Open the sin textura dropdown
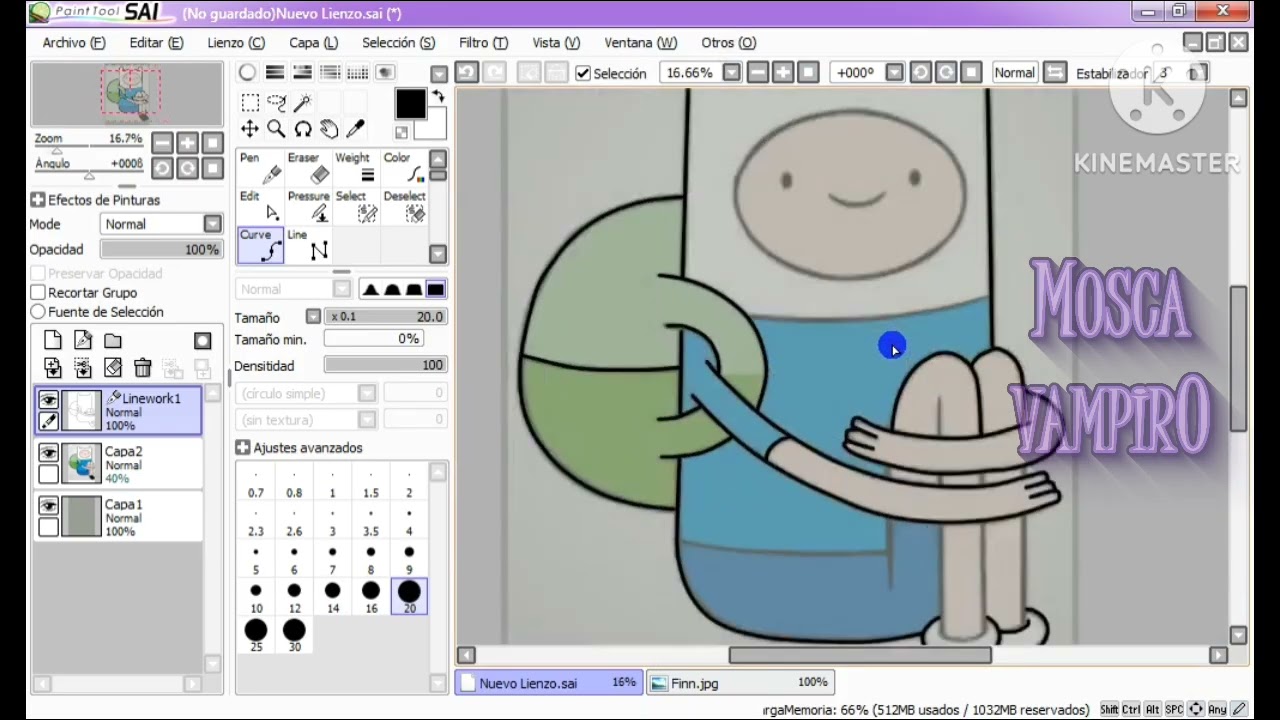1280x720 pixels. click(x=367, y=420)
